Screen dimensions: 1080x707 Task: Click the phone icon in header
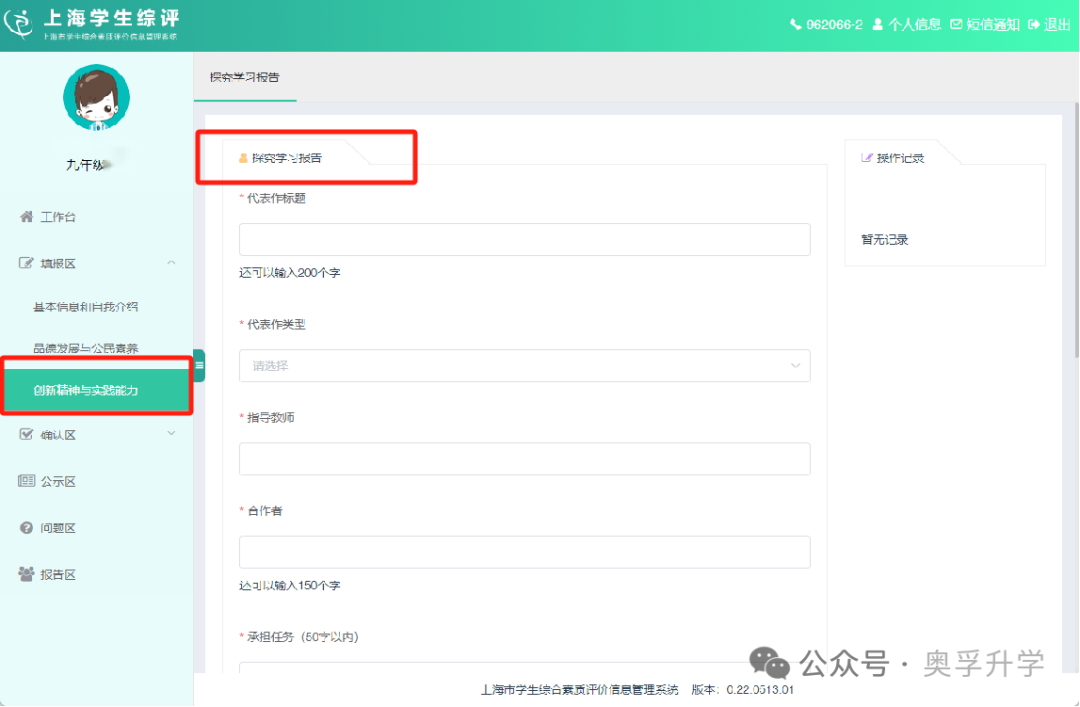[x=796, y=24]
